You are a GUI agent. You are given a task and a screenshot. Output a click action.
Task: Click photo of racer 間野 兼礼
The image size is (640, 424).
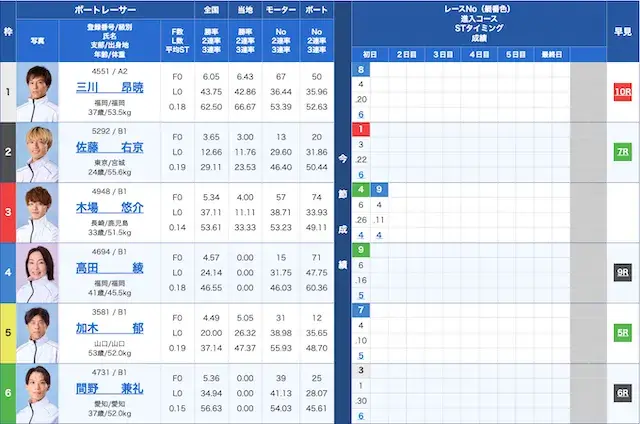click(38, 394)
